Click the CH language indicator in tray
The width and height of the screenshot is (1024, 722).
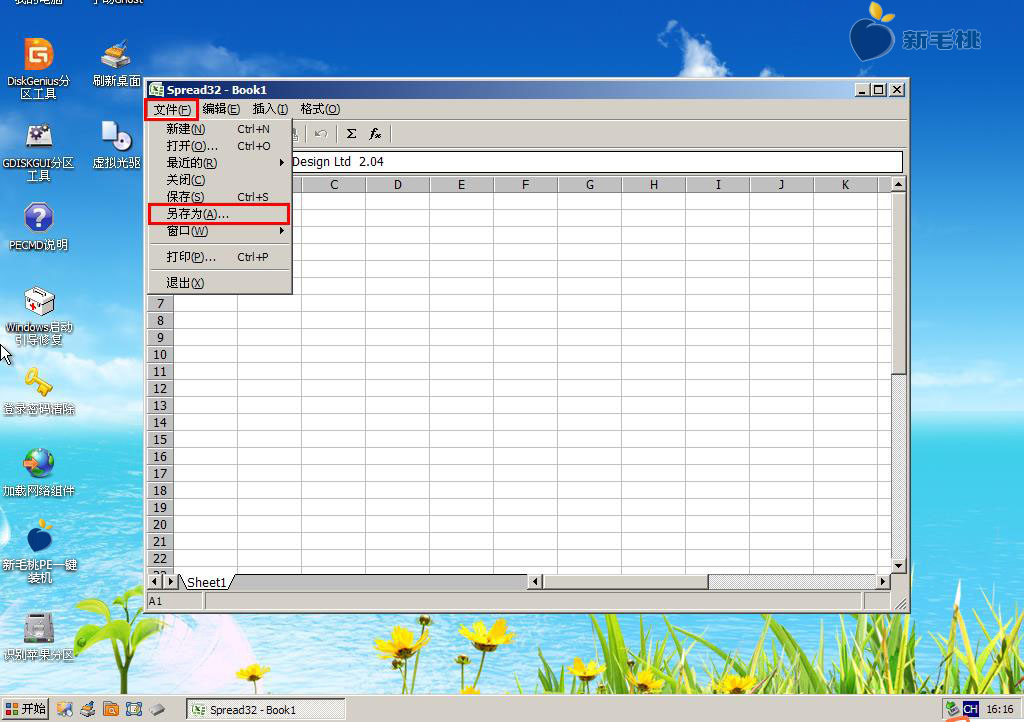970,709
